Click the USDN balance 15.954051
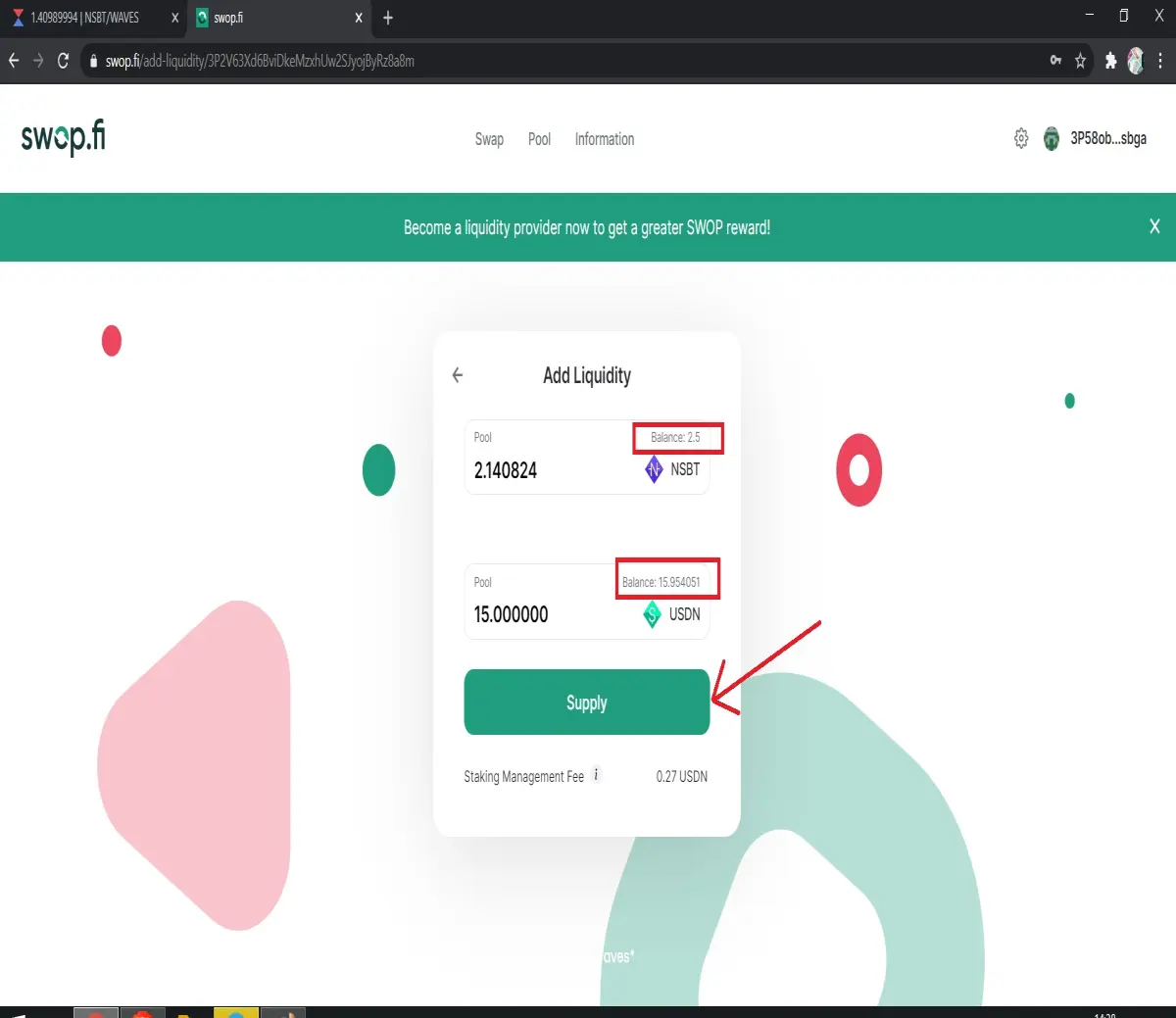Viewport: 1176px width, 1018px height. [661, 582]
